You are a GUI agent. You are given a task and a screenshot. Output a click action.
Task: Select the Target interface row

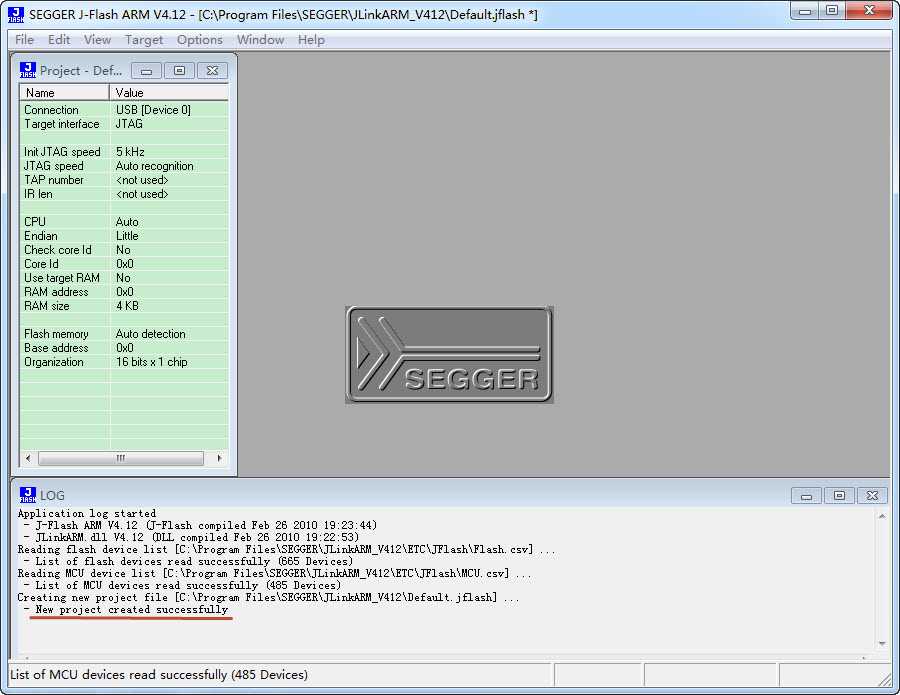pyautogui.click(x=124, y=124)
